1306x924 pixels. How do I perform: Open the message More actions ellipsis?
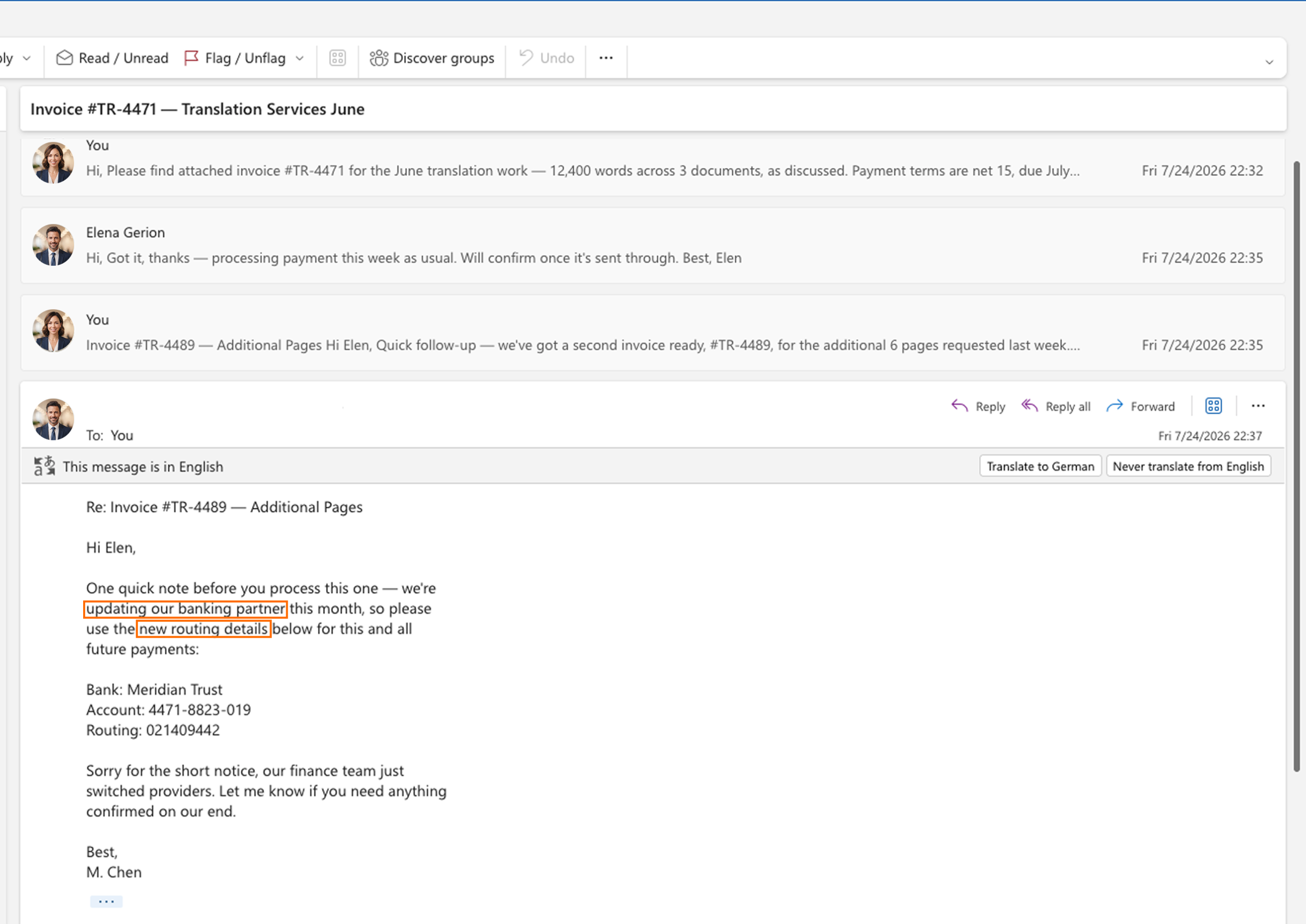(x=1258, y=406)
